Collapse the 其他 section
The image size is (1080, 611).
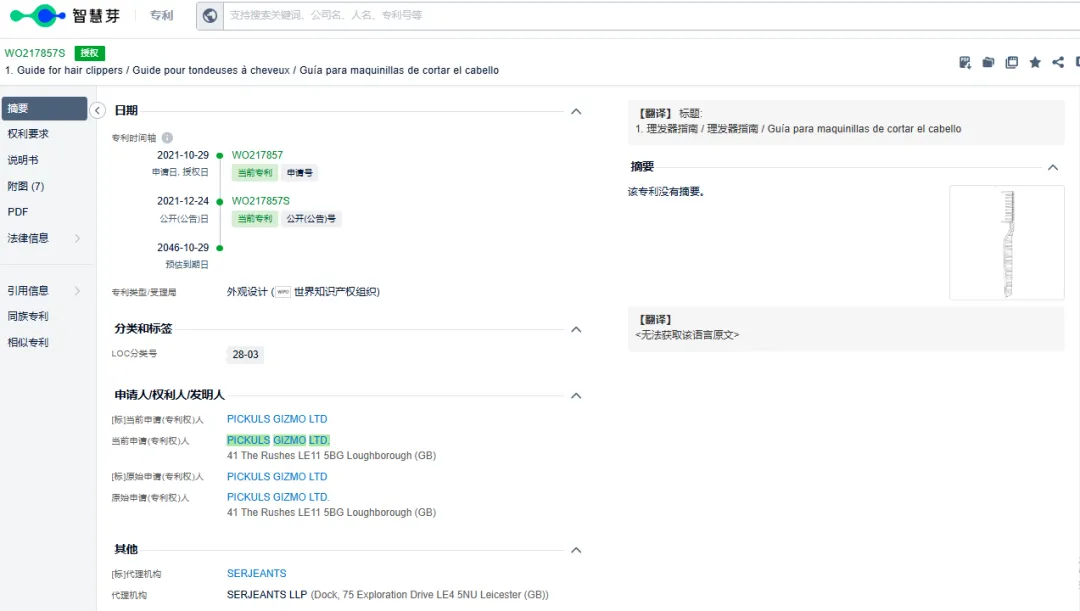coord(577,550)
